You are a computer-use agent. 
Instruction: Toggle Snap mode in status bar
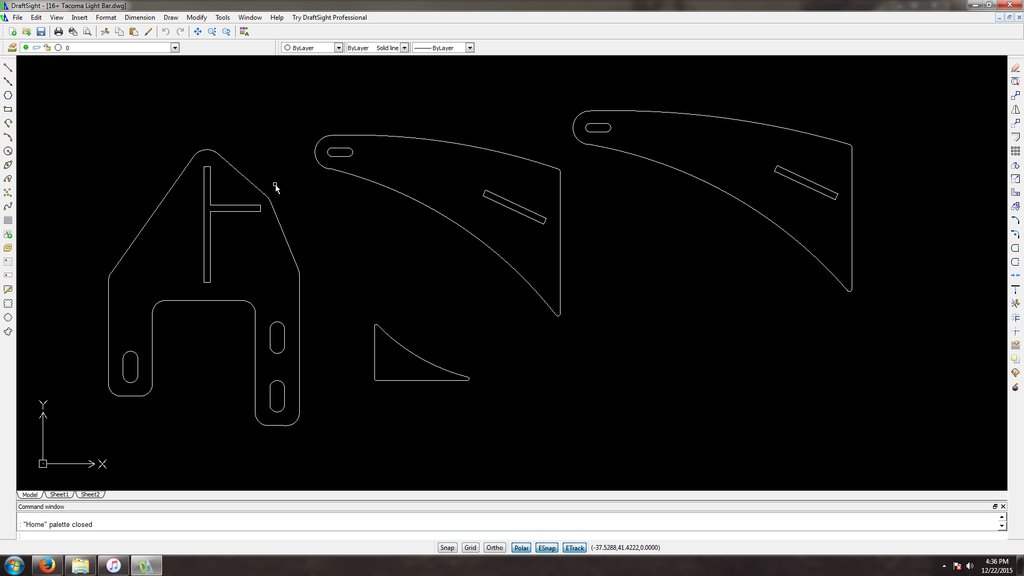(447, 548)
